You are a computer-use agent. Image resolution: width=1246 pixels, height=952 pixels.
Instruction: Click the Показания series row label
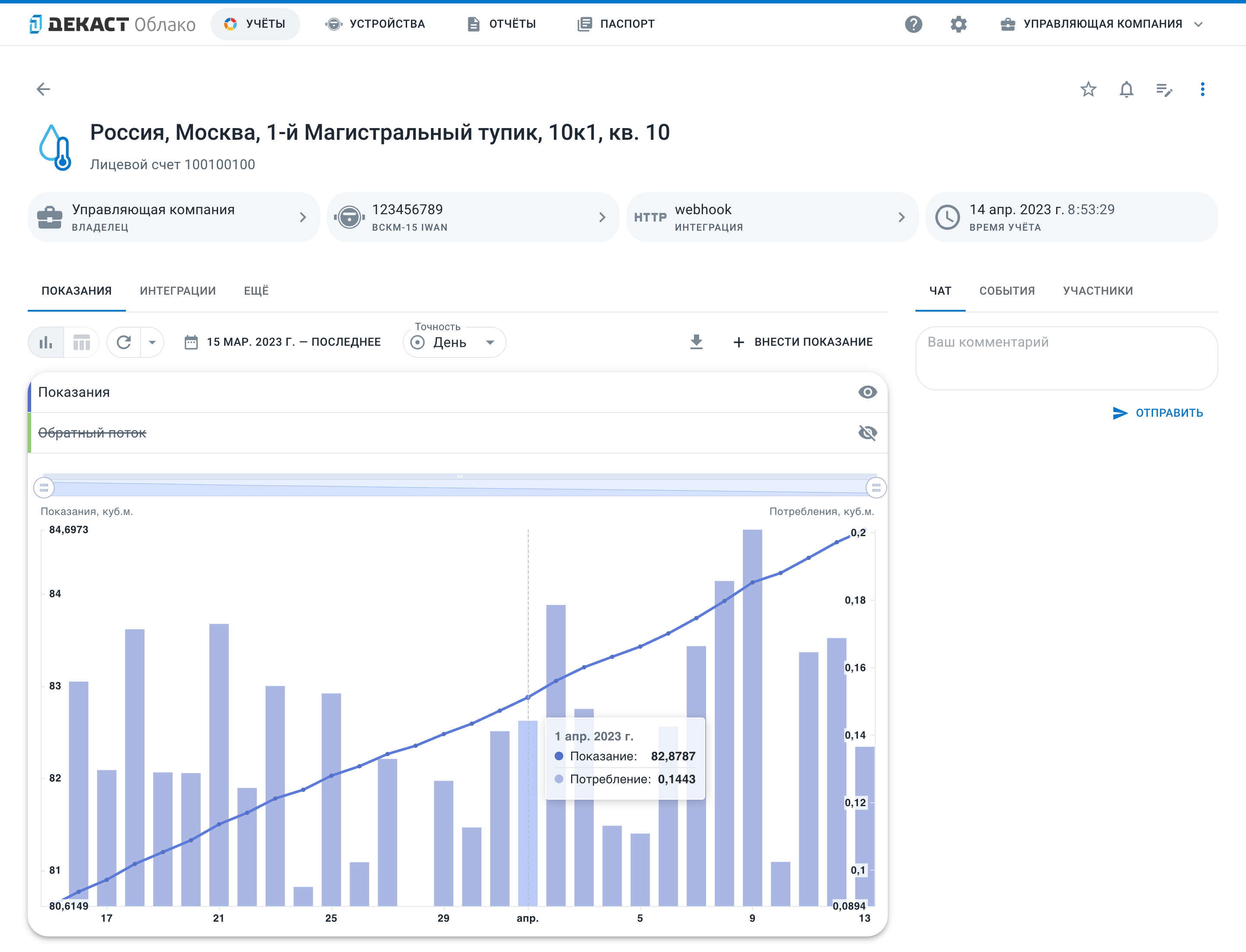(74, 392)
